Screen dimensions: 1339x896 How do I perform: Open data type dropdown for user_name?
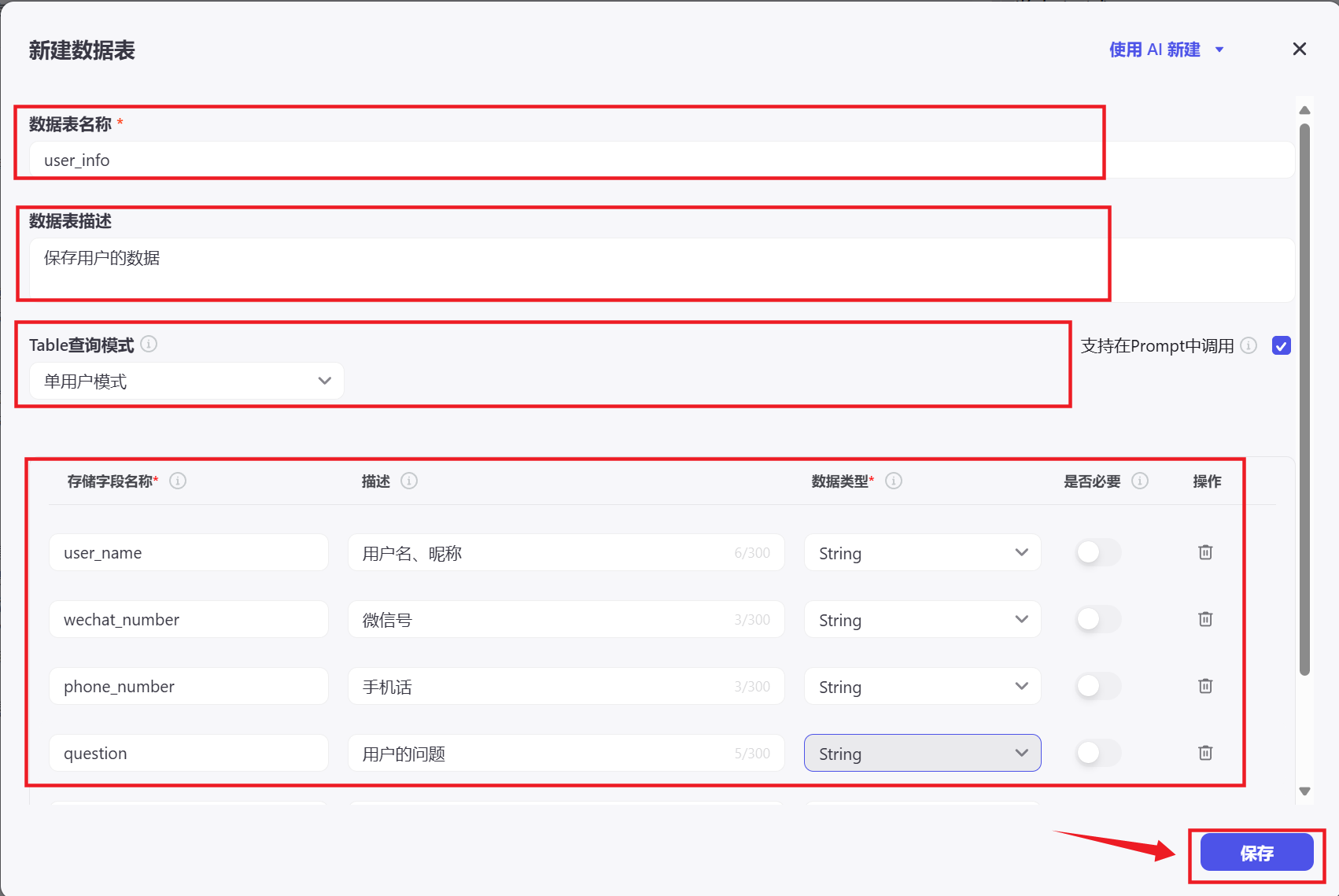[923, 552]
